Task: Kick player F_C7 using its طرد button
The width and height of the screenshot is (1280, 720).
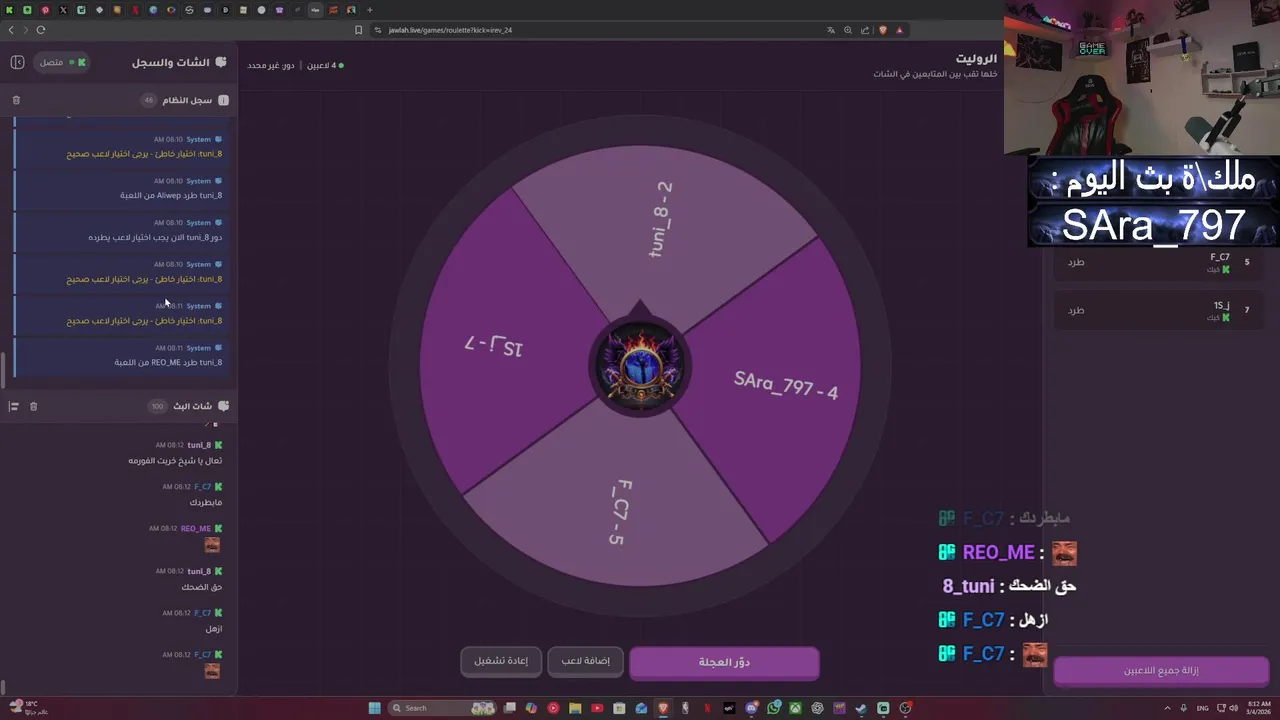Action: 1076,262
